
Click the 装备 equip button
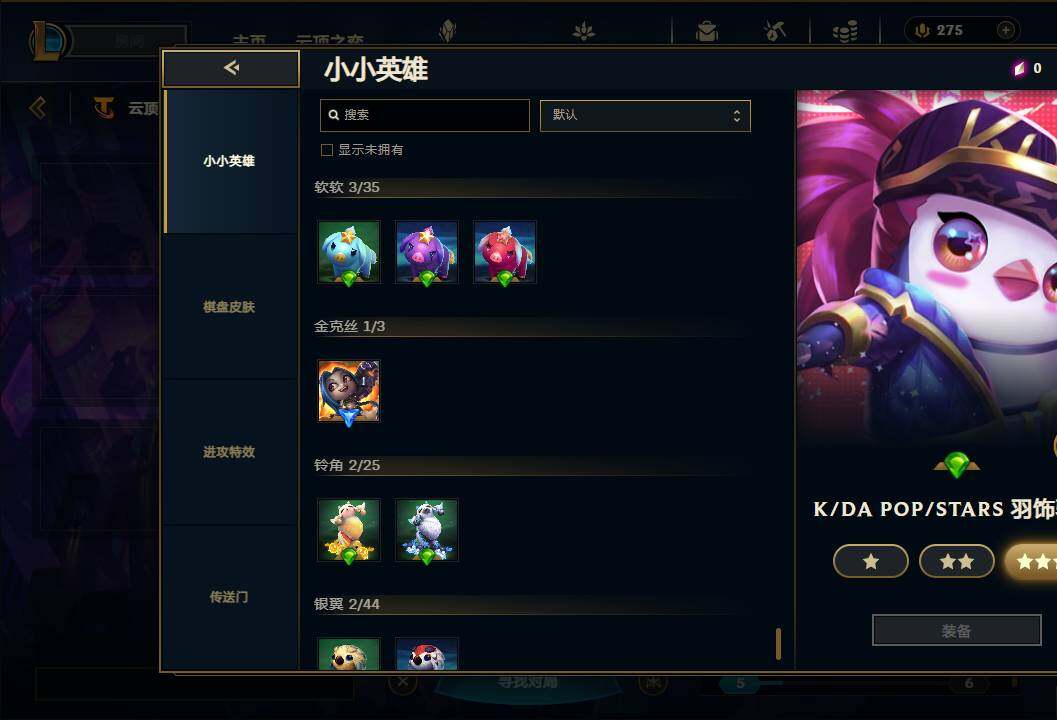[x=957, y=630]
